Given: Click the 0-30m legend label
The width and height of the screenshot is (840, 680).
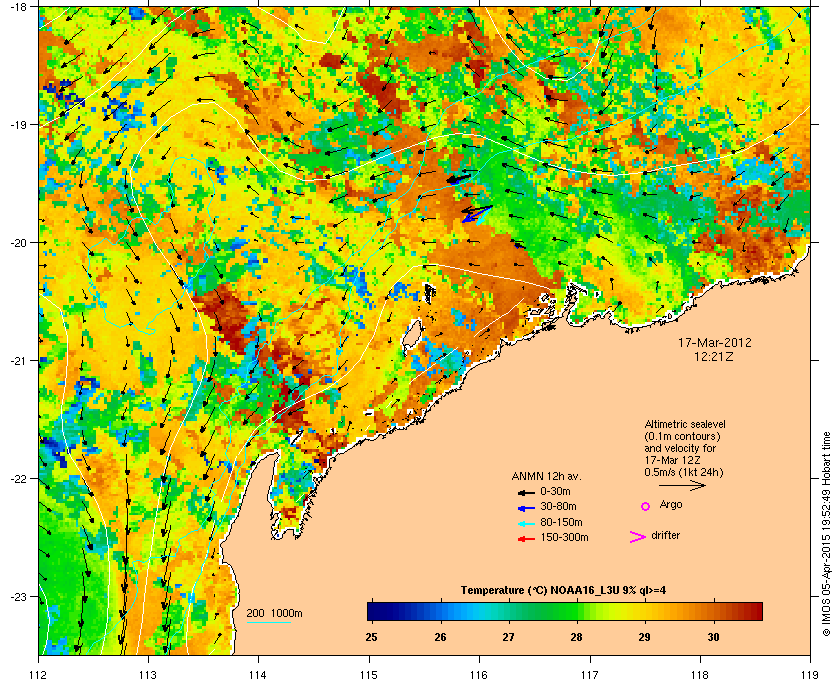Looking at the screenshot, I should click(x=555, y=491).
